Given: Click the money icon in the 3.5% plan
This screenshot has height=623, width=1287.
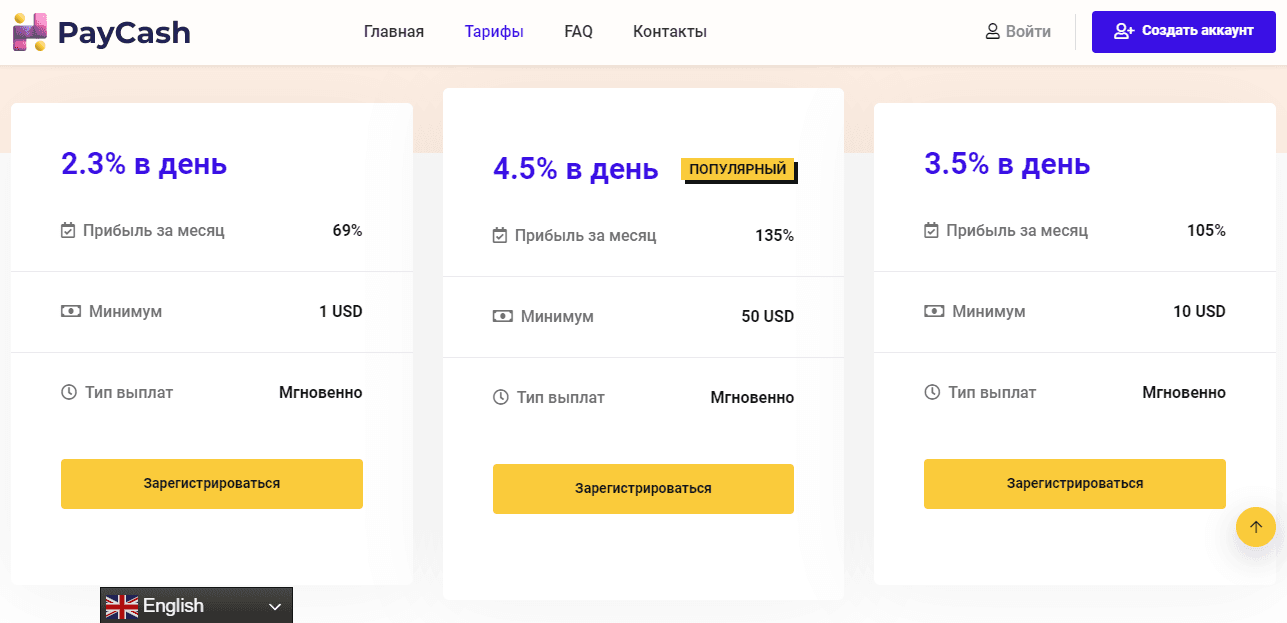Looking at the screenshot, I should pos(933,312).
